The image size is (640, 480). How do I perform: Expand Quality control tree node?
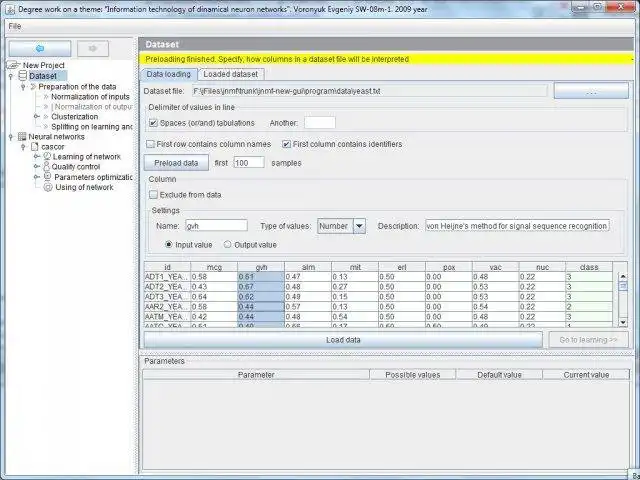pos(37,167)
